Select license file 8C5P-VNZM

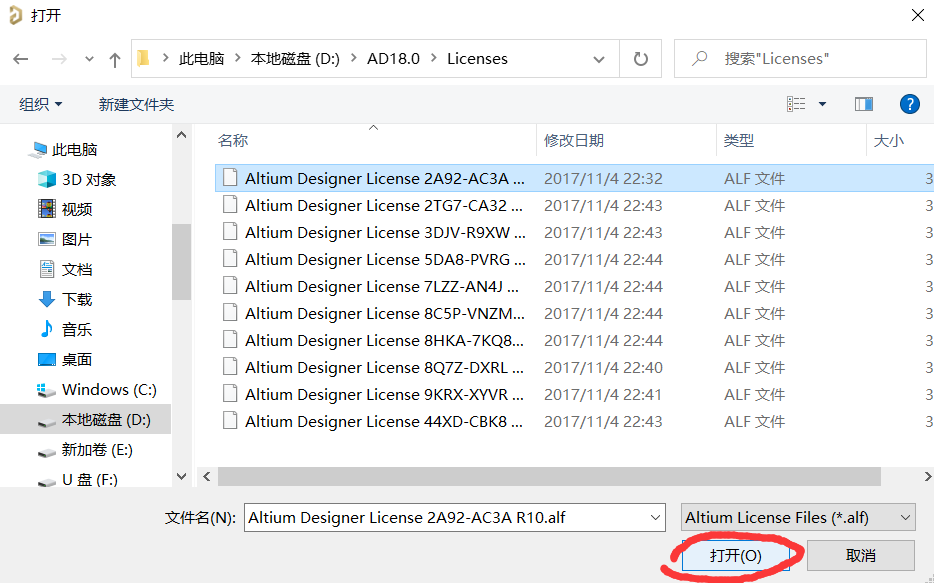[x=385, y=313]
